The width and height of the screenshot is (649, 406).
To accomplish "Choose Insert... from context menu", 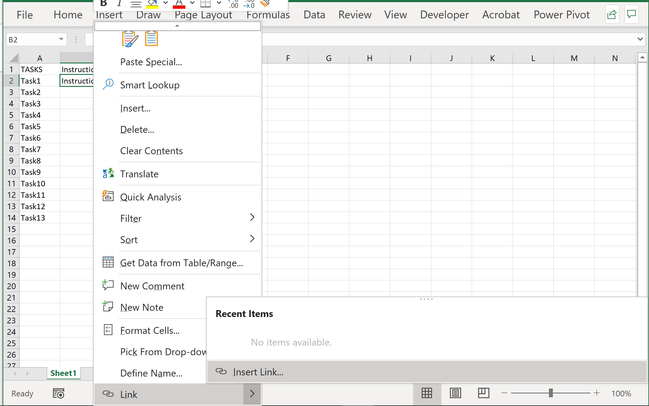I will click(x=135, y=108).
